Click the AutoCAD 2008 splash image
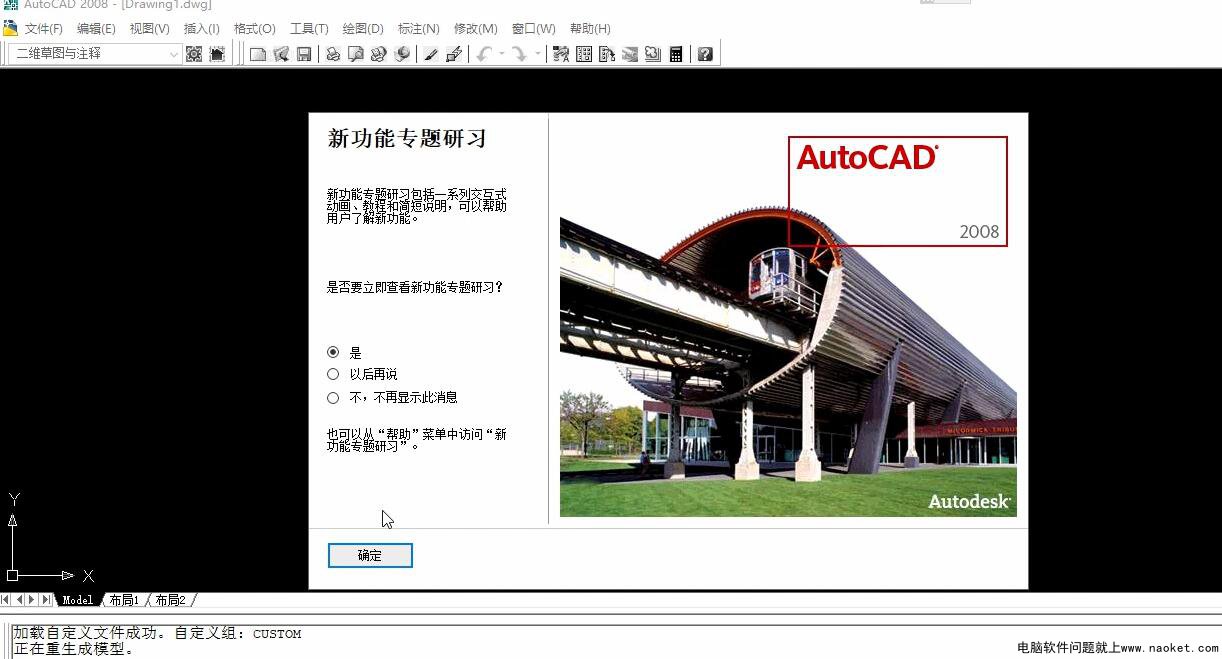Image resolution: width=1222 pixels, height=659 pixels. pyautogui.click(x=788, y=319)
